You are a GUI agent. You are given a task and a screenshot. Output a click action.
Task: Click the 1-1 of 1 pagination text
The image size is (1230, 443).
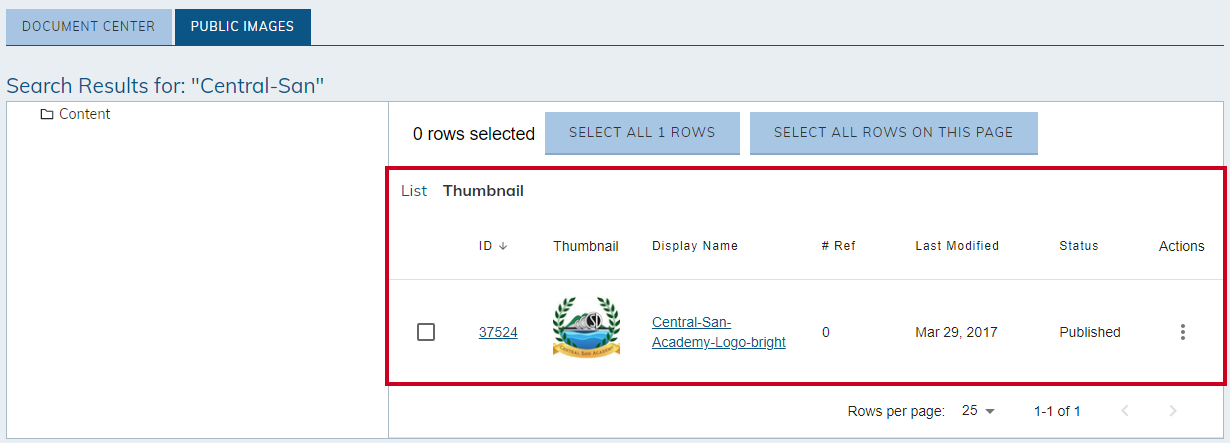click(1057, 411)
